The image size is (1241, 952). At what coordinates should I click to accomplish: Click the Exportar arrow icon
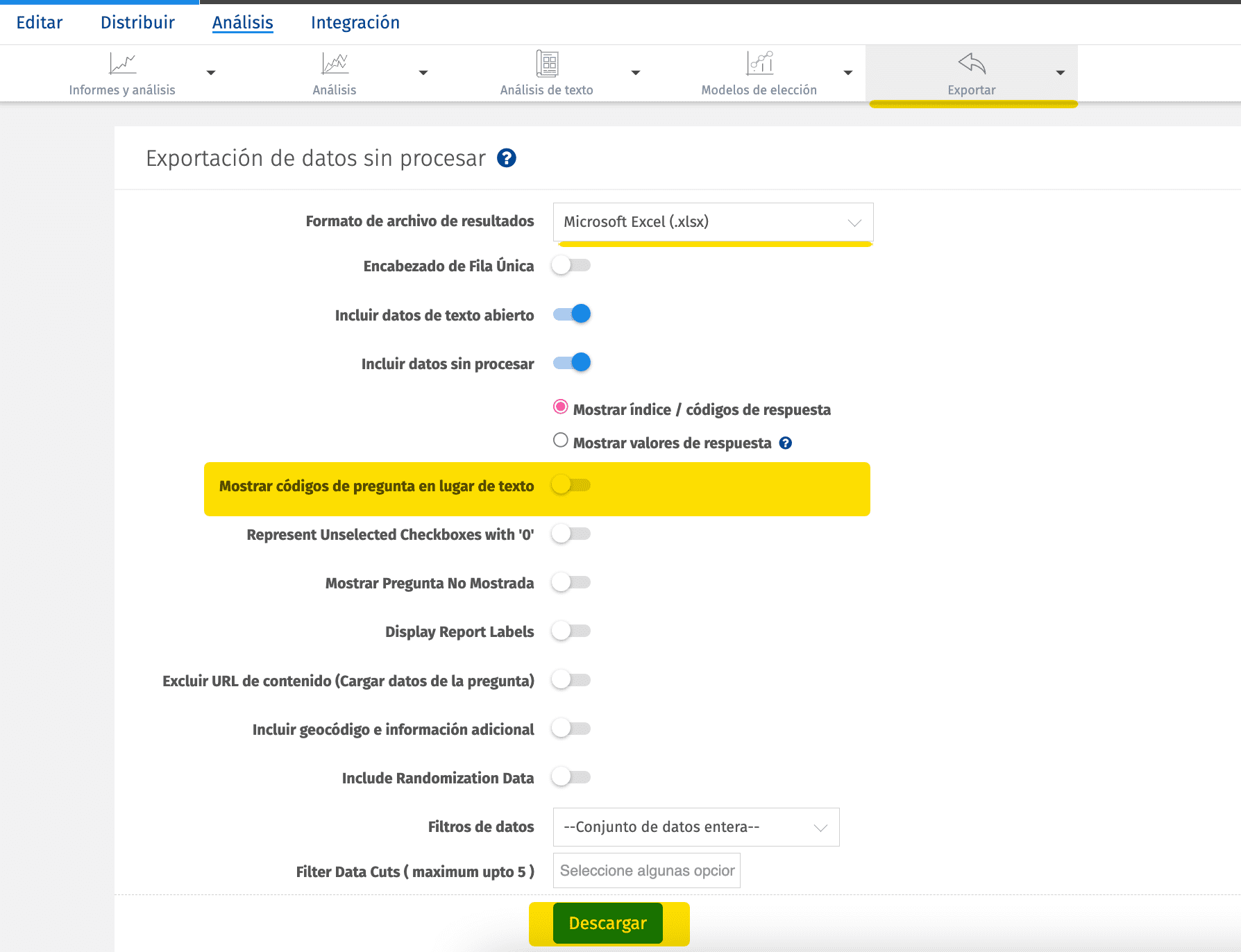click(x=971, y=63)
